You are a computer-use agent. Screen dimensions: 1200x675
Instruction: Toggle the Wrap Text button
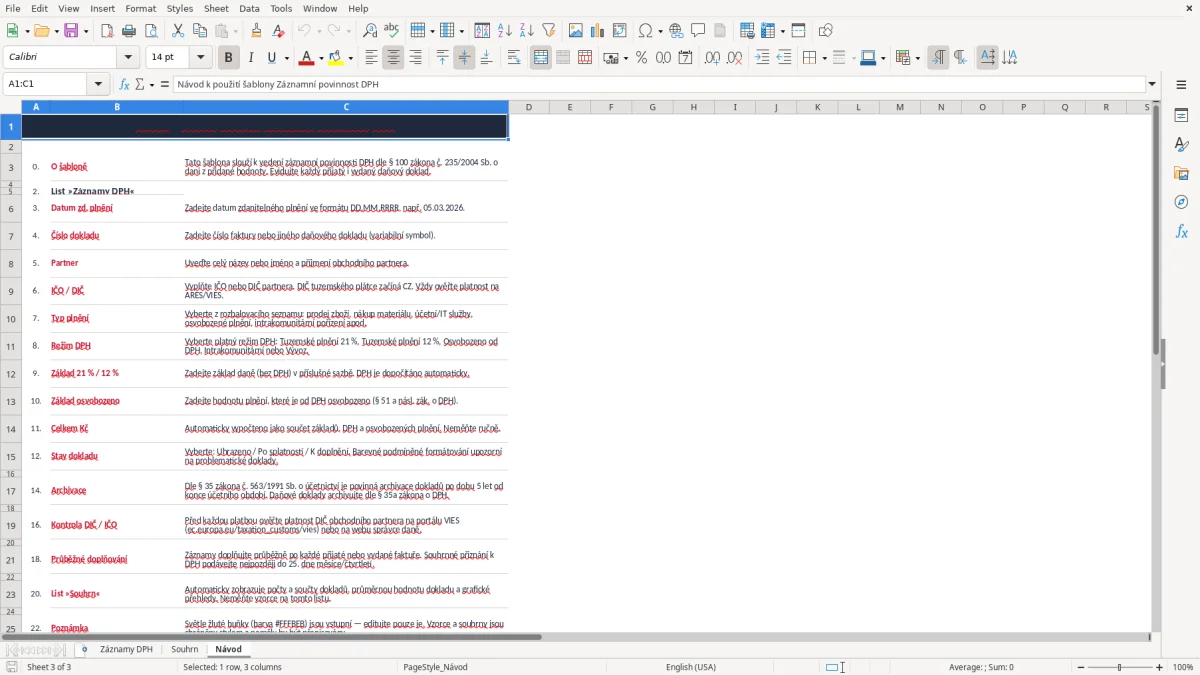pyautogui.click(x=514, y=58)
